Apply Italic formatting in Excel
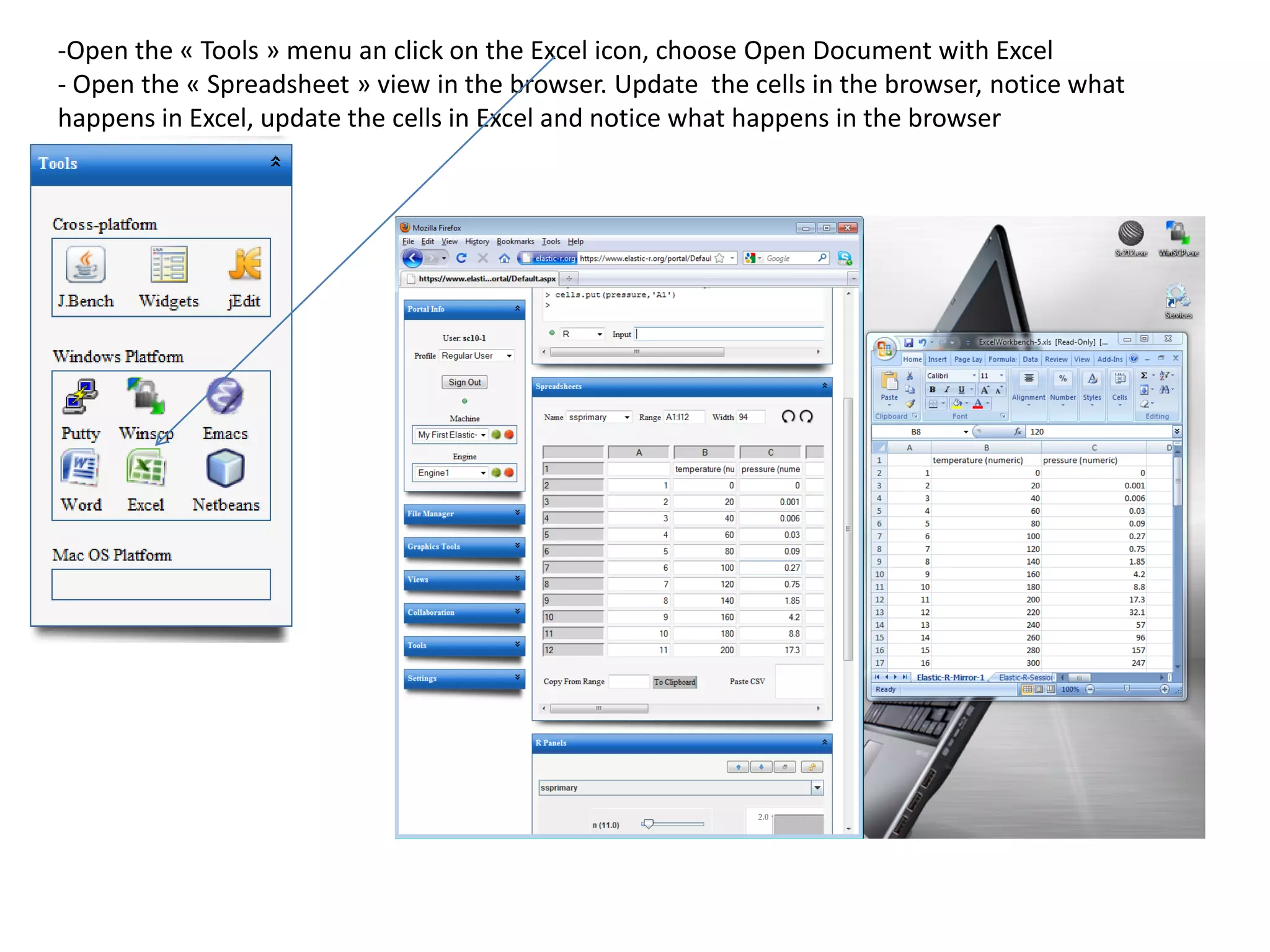1270x952 pixels. point(946,390)
